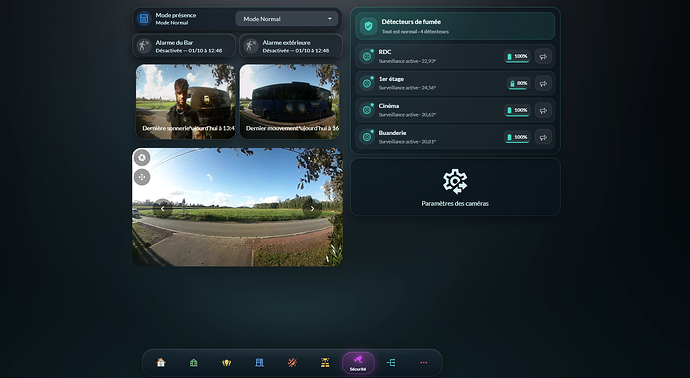Click the 1er étage 80% battery badge
This screenshot has width=690, height=378.
[x=518, y=83]
